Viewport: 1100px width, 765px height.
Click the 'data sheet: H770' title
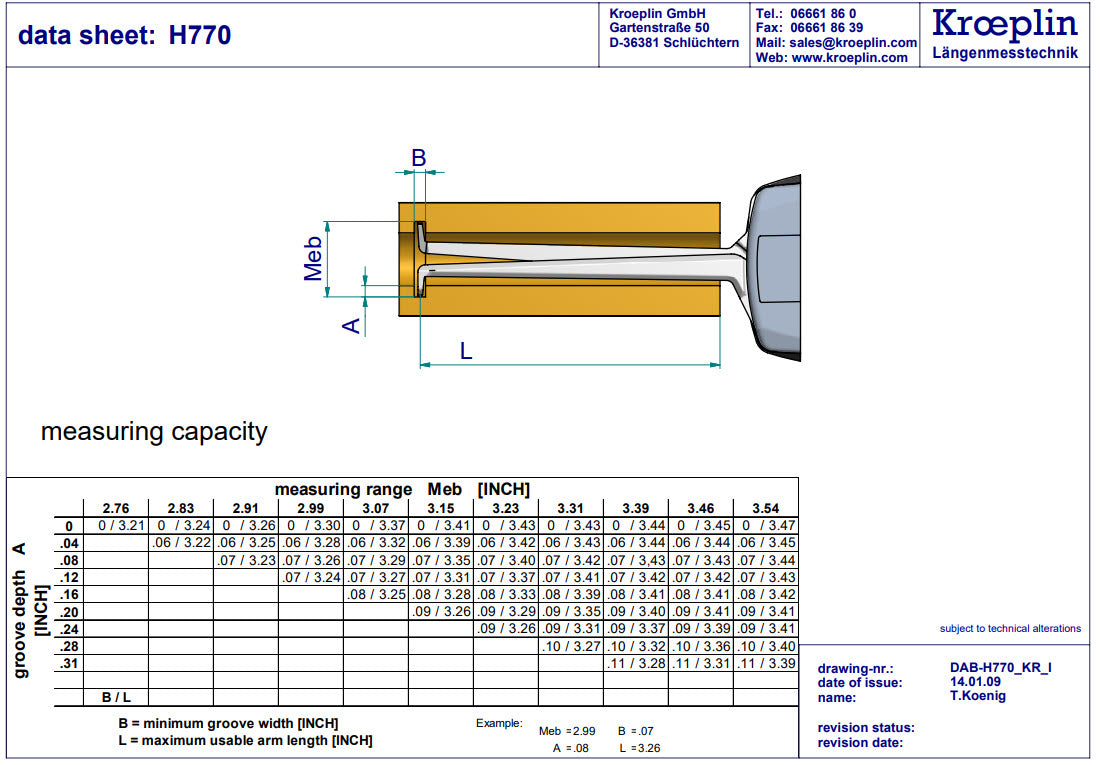125,35
